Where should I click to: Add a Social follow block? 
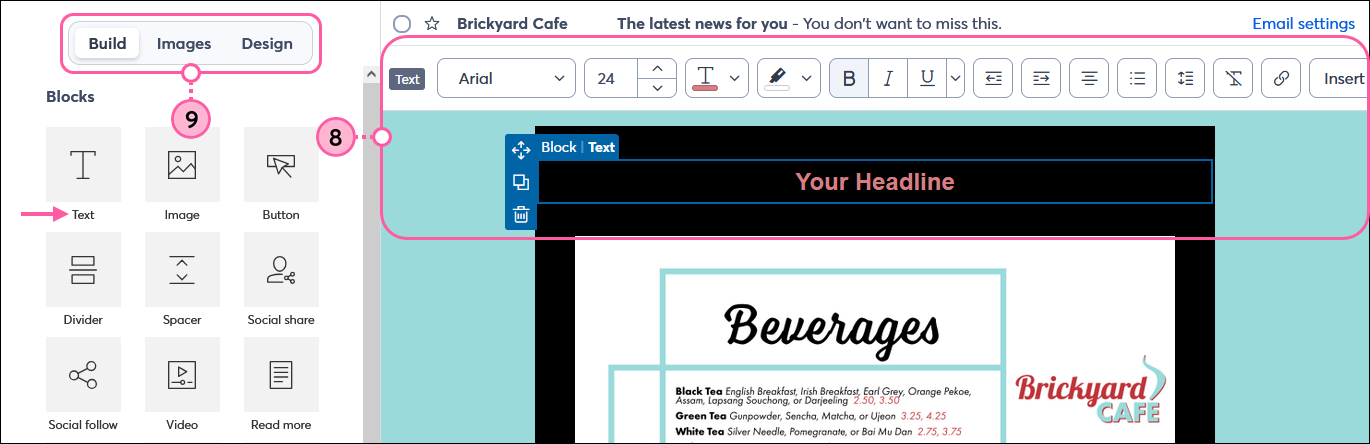83,375
